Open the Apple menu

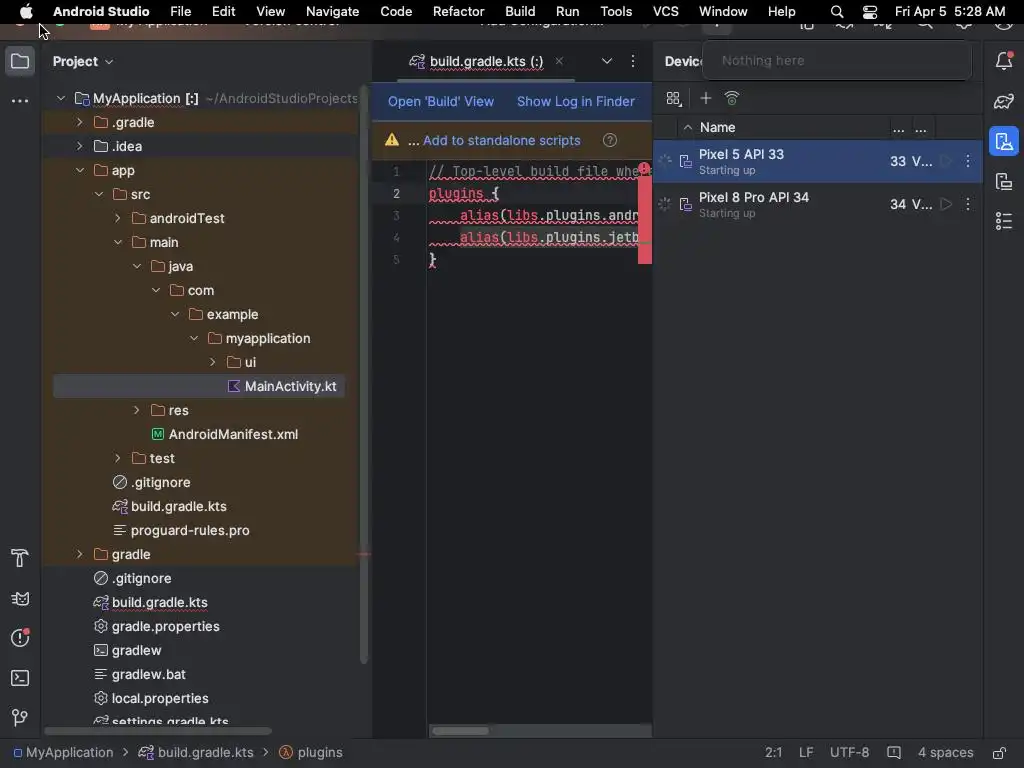coord(26,12)
